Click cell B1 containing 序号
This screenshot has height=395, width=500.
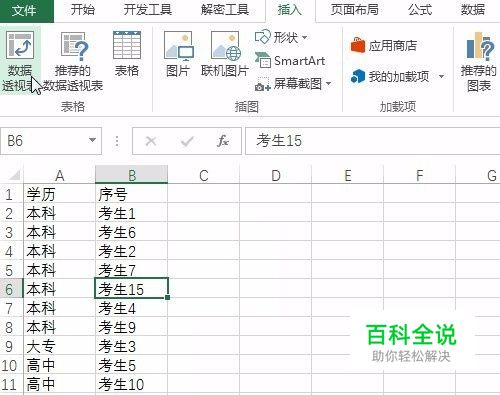132,194
